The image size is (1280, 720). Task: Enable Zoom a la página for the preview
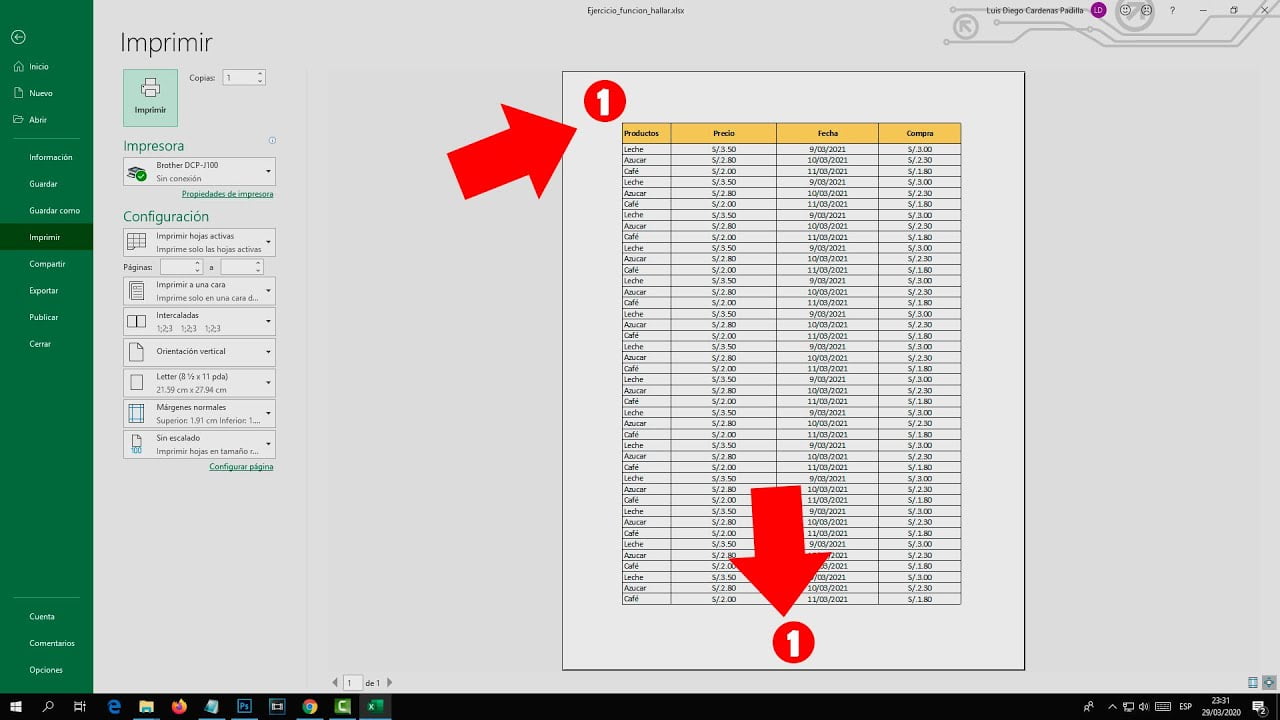pos(1269,683)
